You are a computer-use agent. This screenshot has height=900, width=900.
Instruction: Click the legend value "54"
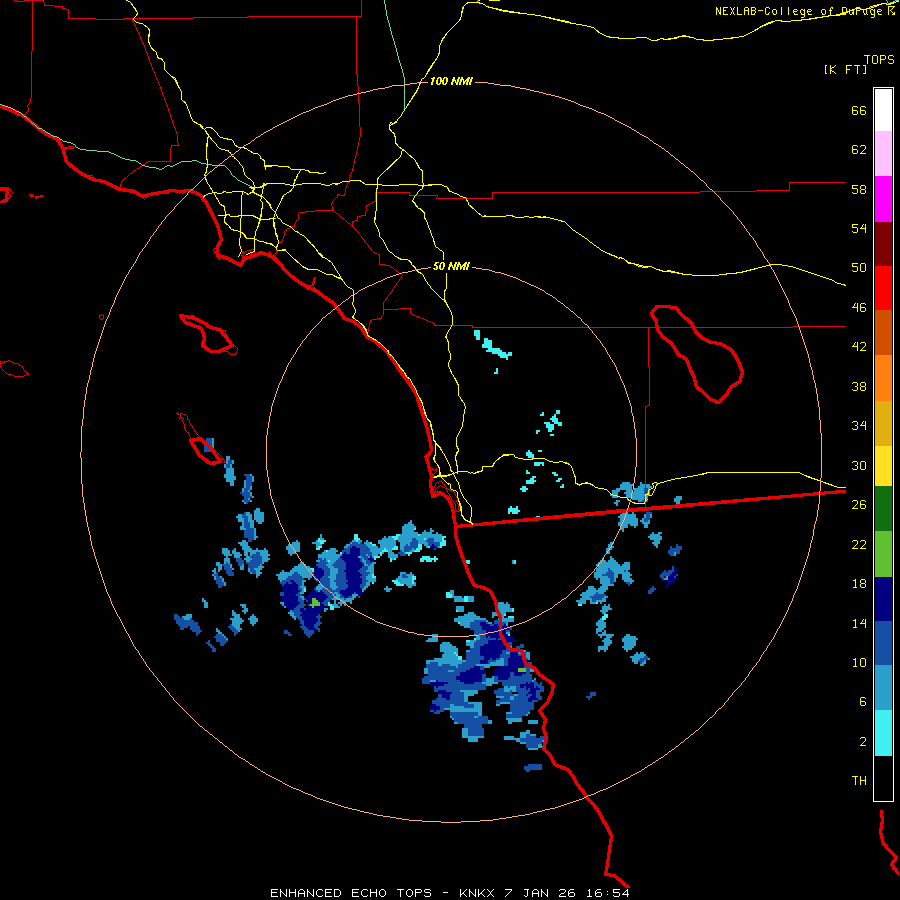click(859, 228)
